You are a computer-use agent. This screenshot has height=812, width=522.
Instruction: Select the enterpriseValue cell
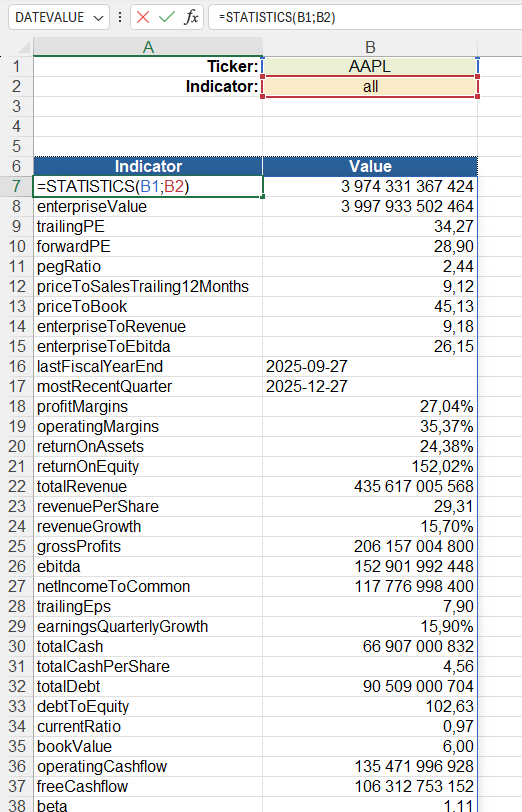148,207
